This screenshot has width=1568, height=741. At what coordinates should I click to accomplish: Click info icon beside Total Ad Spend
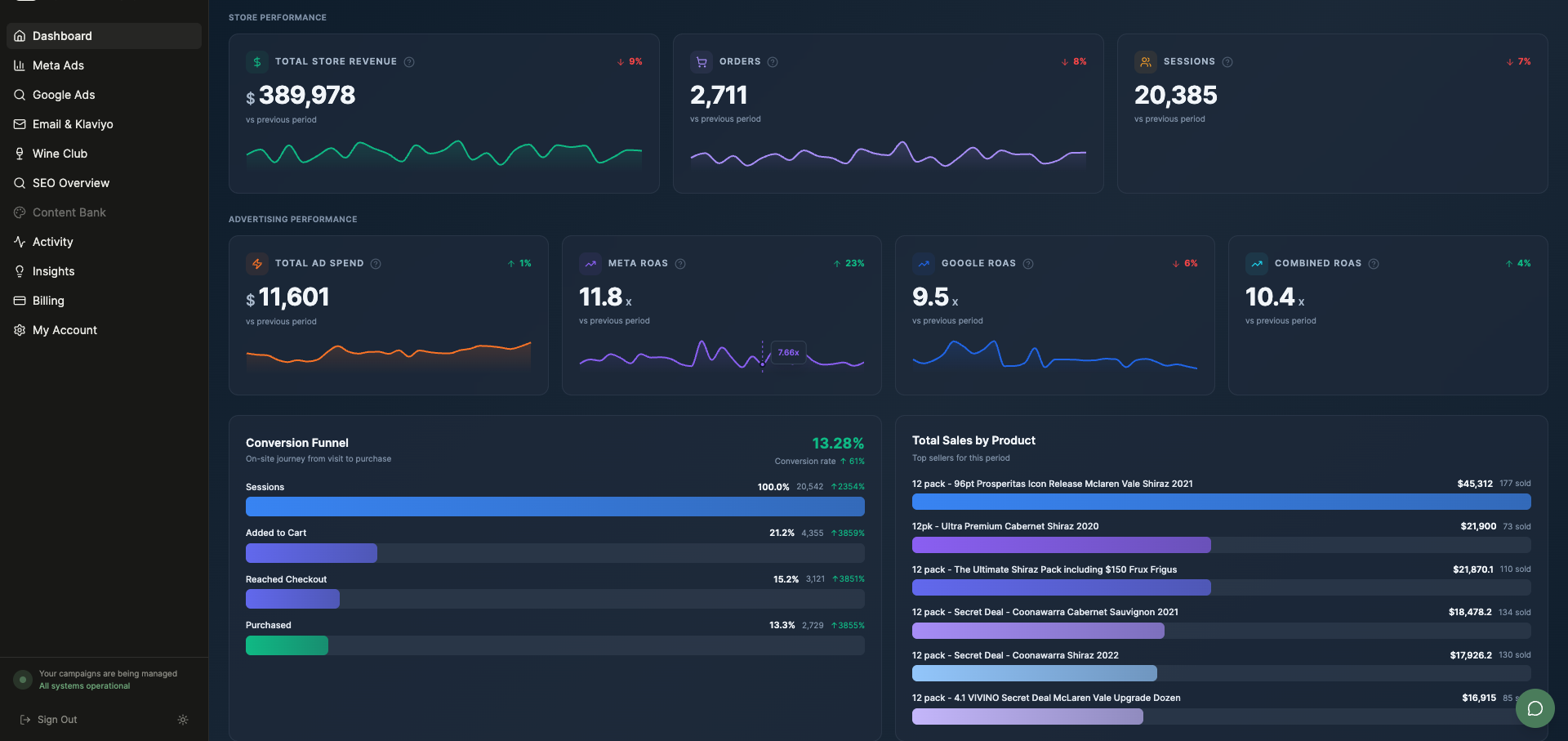pyautogui.click(x=376, y=264)
